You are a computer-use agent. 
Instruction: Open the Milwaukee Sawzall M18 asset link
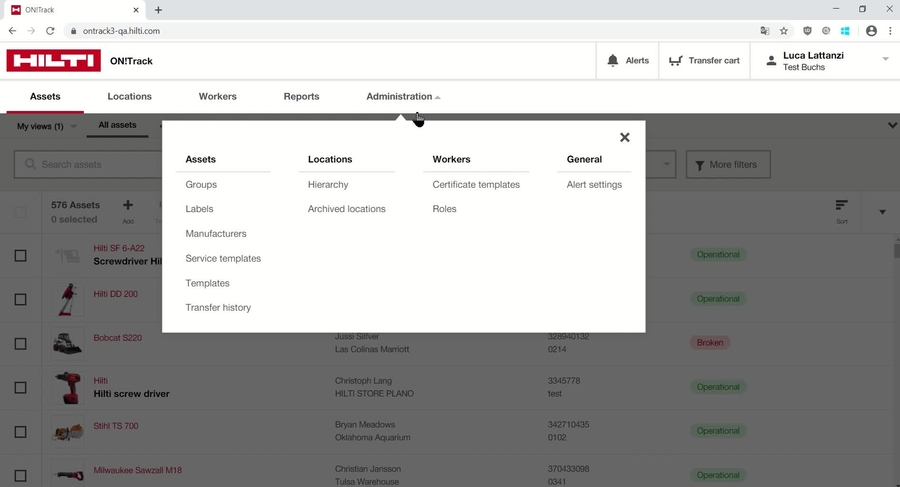pyautogui.click(x=138, y=470)
